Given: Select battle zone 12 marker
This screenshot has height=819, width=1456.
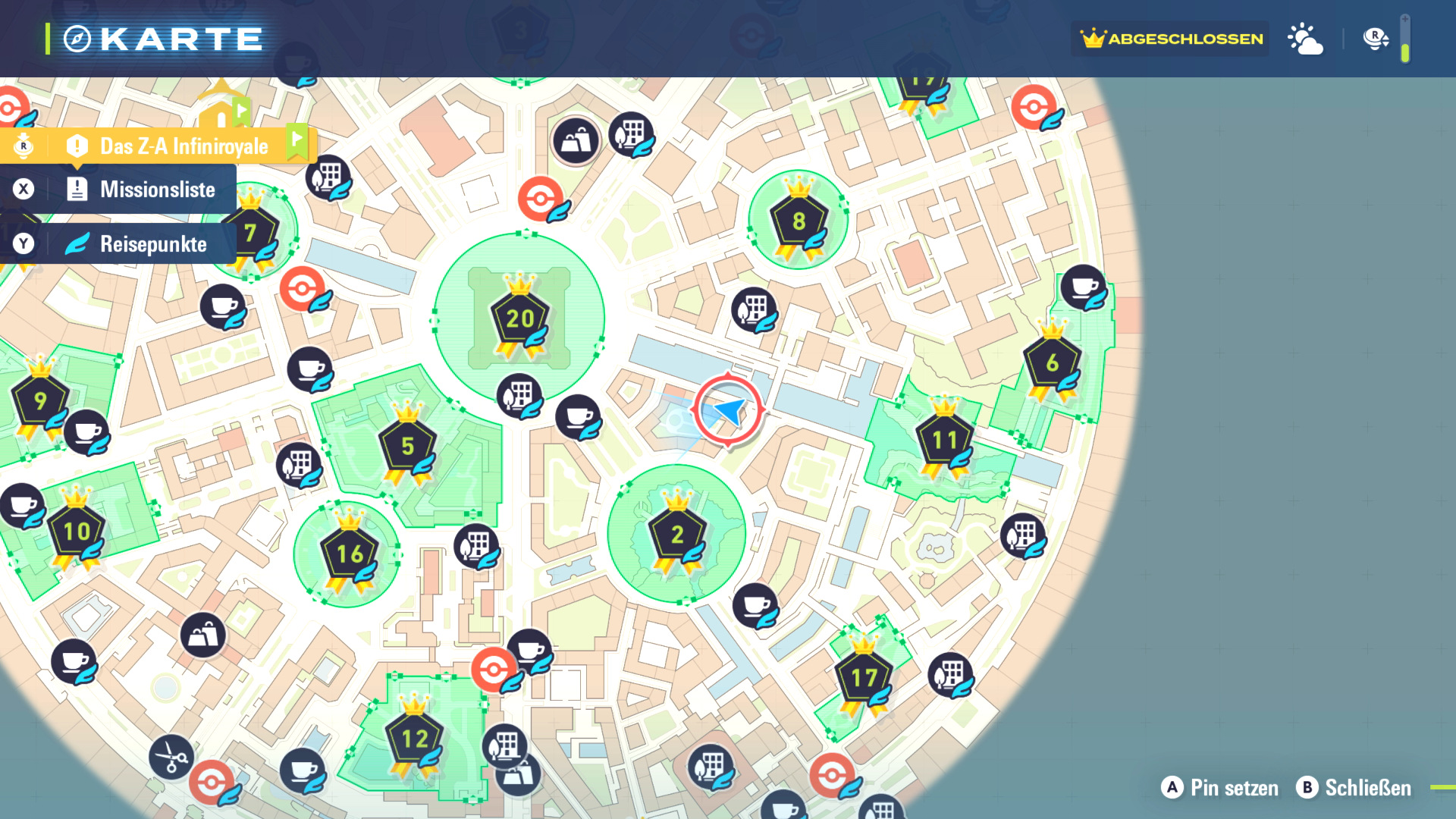Looking at the screenshot, I should point(414,739).
